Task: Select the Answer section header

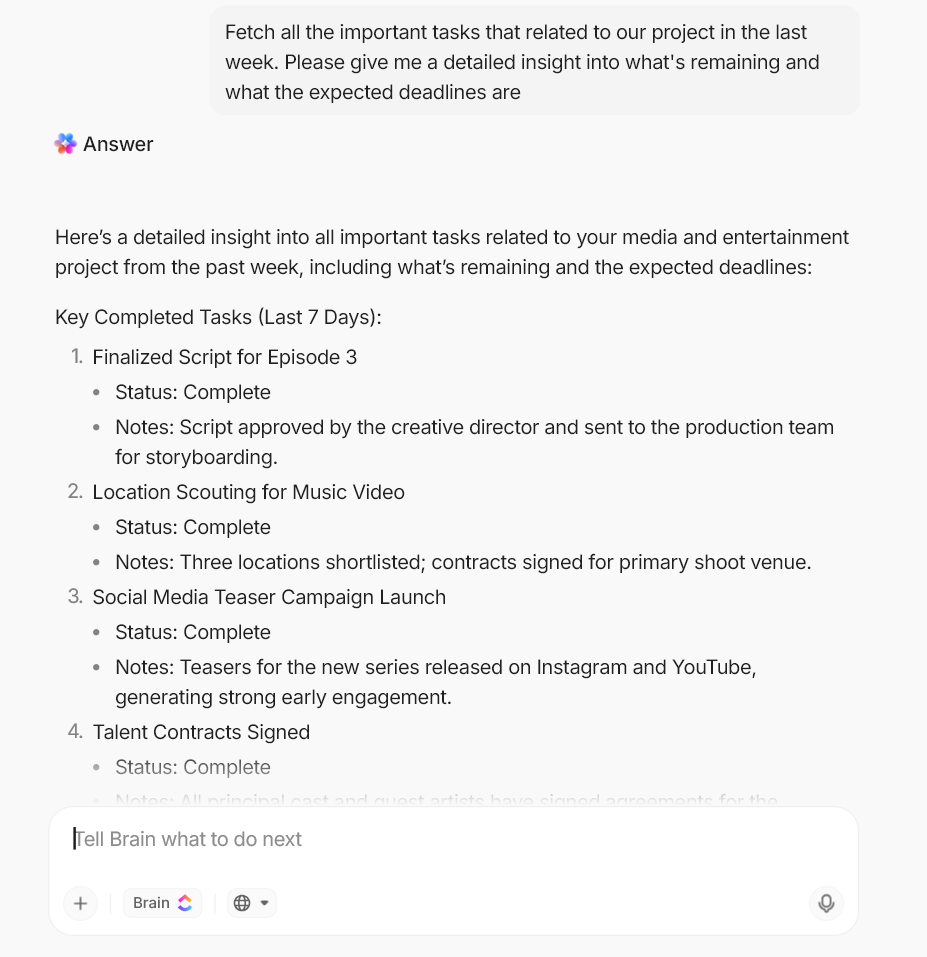Action: (x=118, y=144)
